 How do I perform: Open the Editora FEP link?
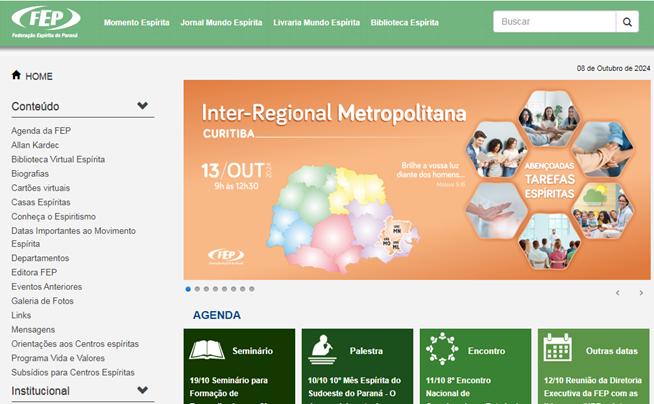click(x=34, y=272)
